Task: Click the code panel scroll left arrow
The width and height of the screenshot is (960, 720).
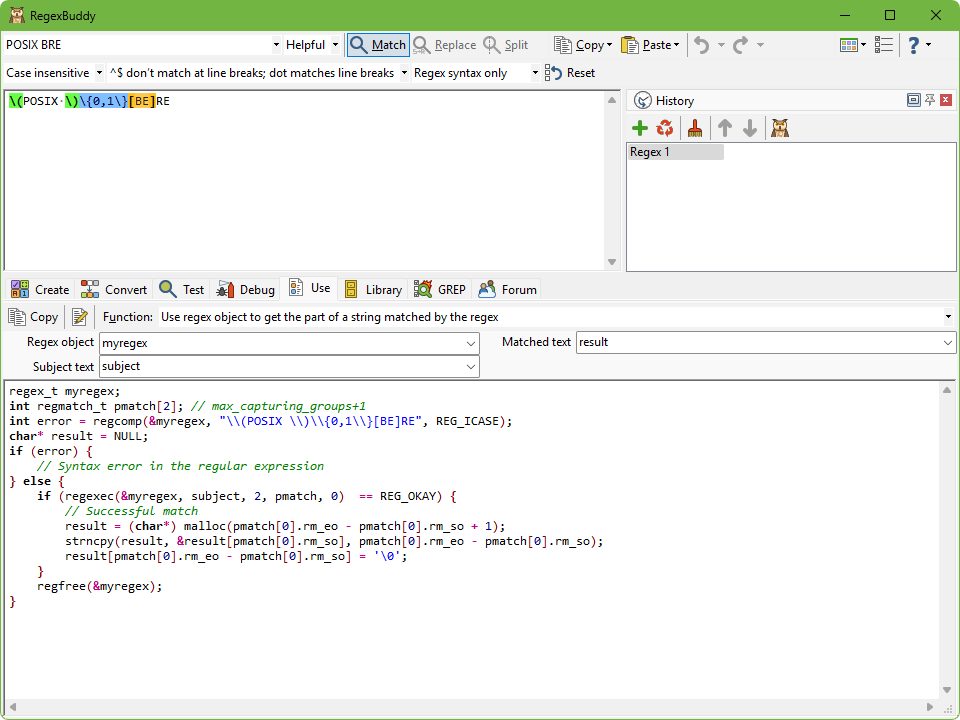Action: 13,707
